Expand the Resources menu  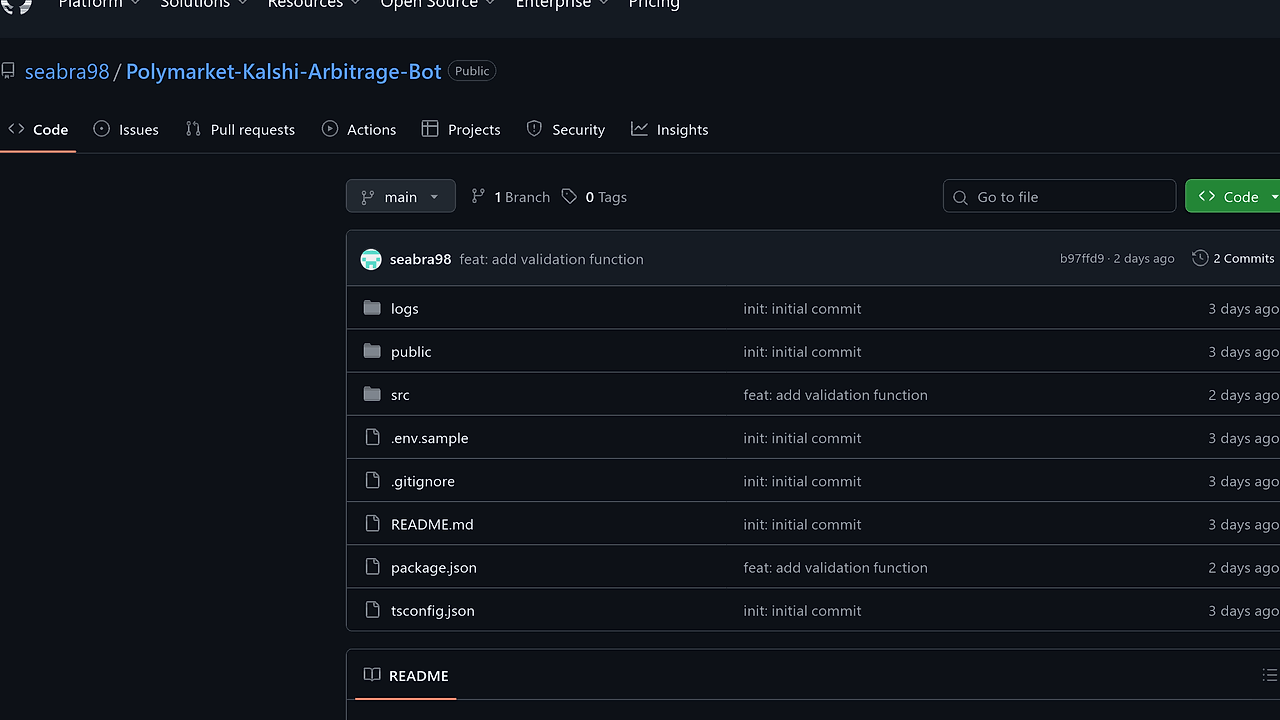(x=313, y=4)
